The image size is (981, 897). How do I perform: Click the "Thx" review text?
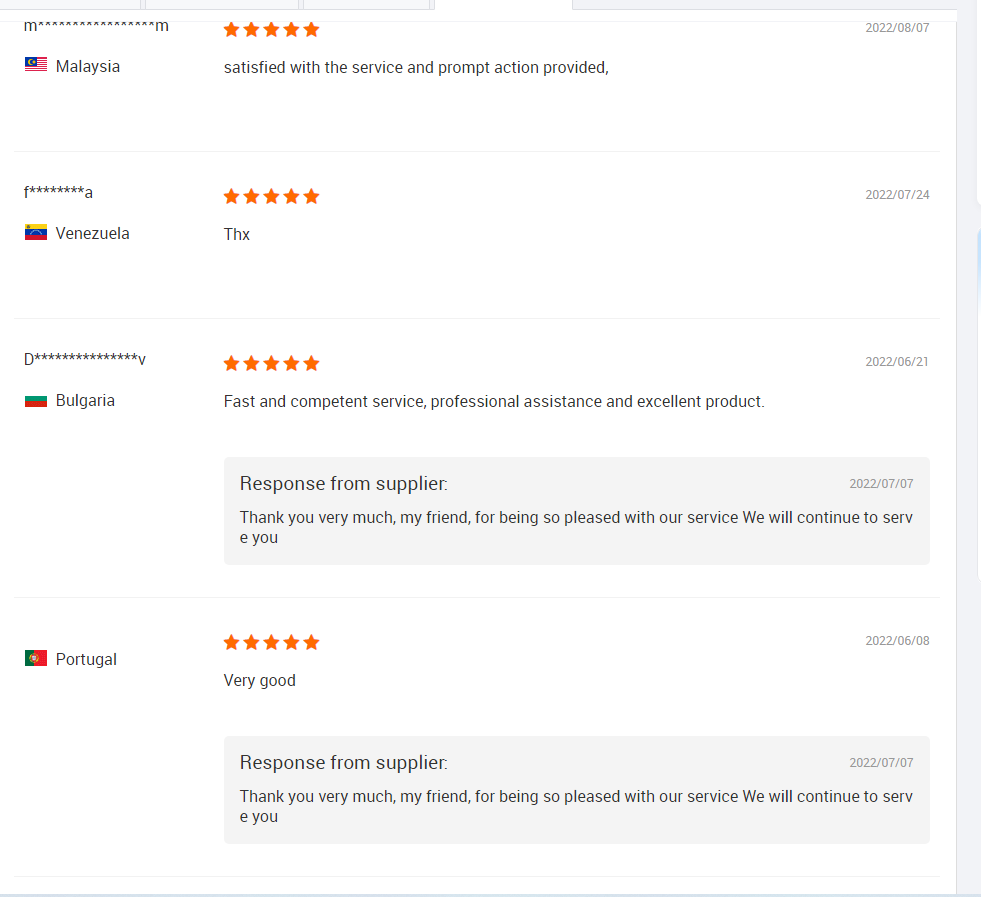click(x=237, y=234)
